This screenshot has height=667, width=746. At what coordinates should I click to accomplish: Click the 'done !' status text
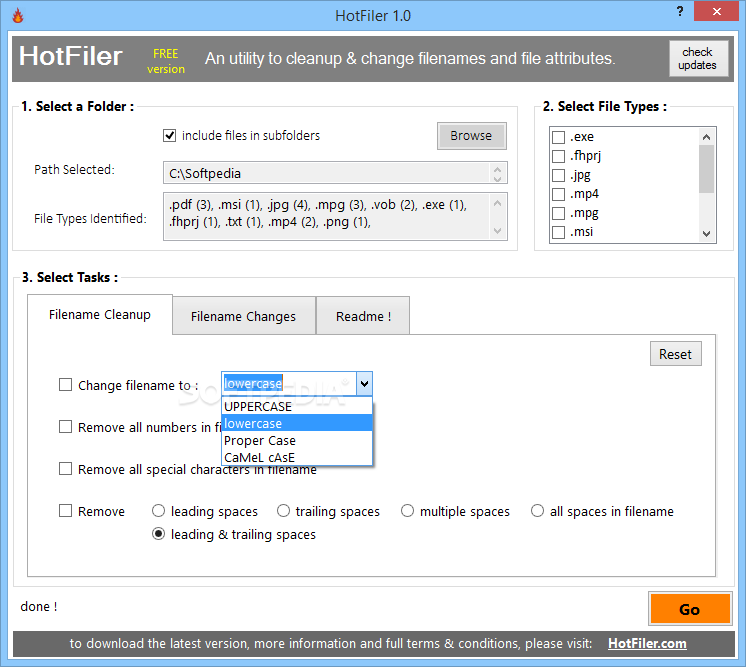[x=39, y=607]
